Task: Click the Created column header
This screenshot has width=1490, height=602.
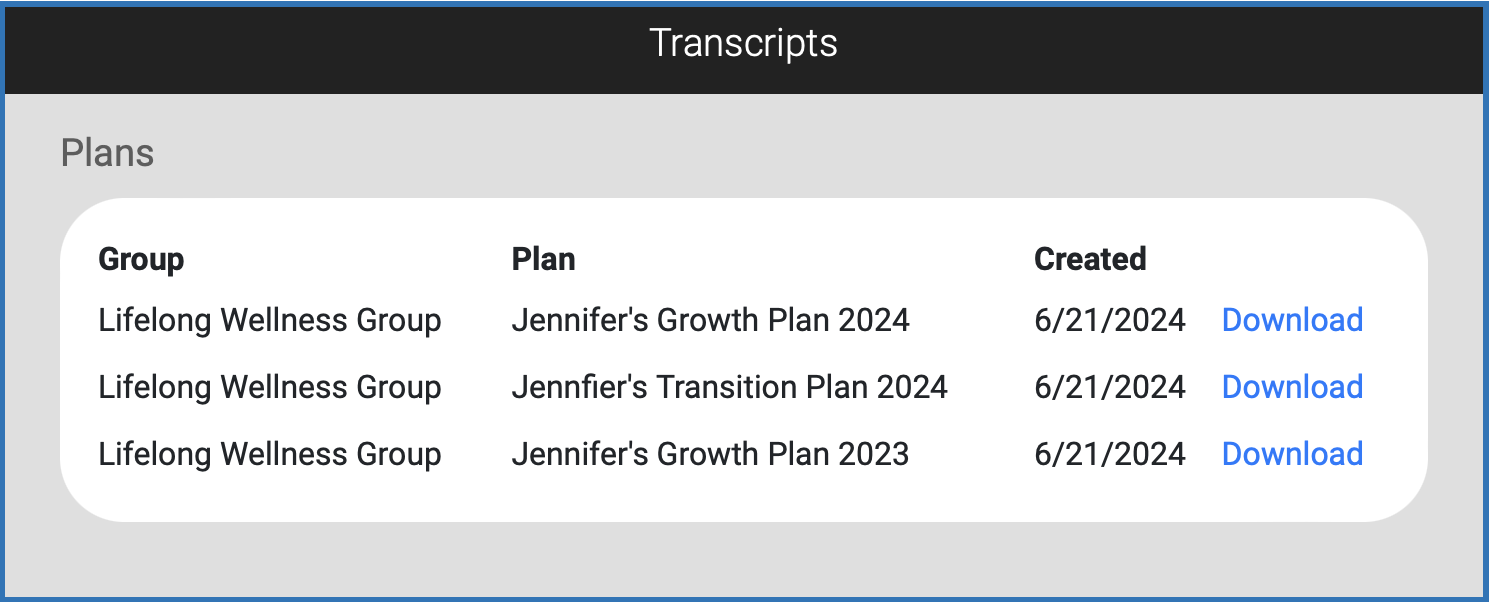Action: click(x=1090, y=259)
